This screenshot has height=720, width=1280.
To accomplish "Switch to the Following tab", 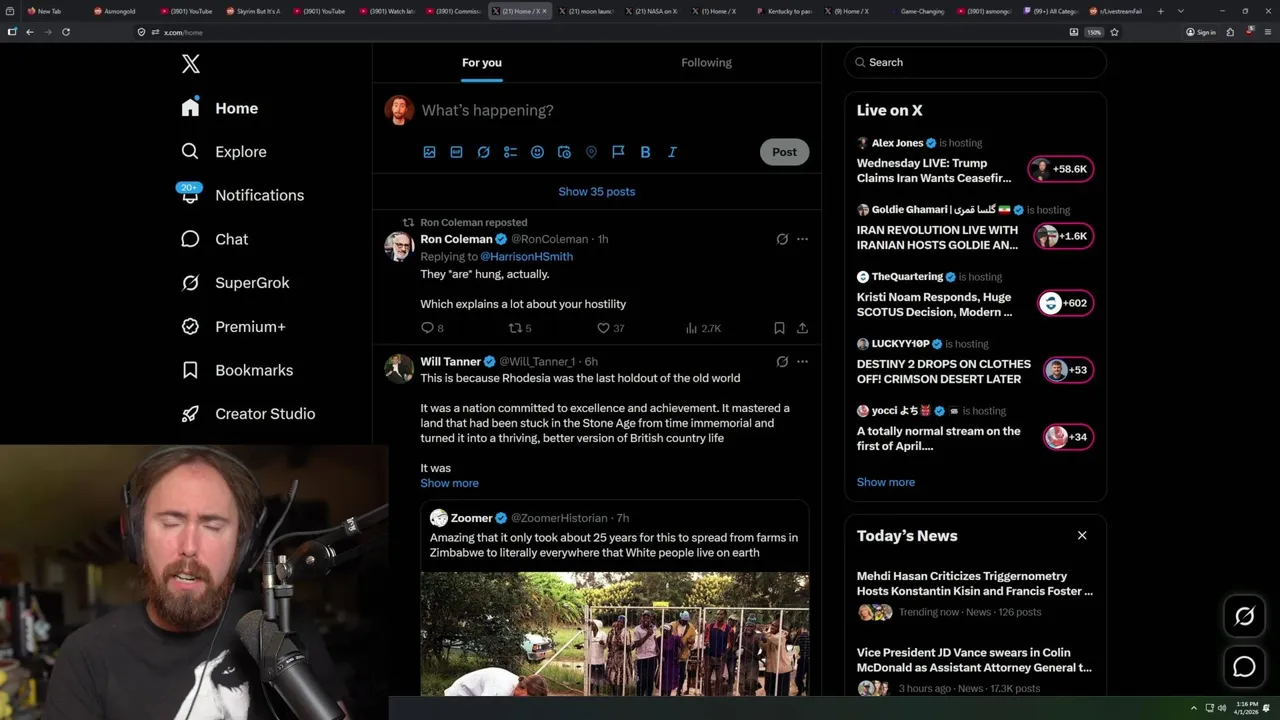I will click(706, 62).
